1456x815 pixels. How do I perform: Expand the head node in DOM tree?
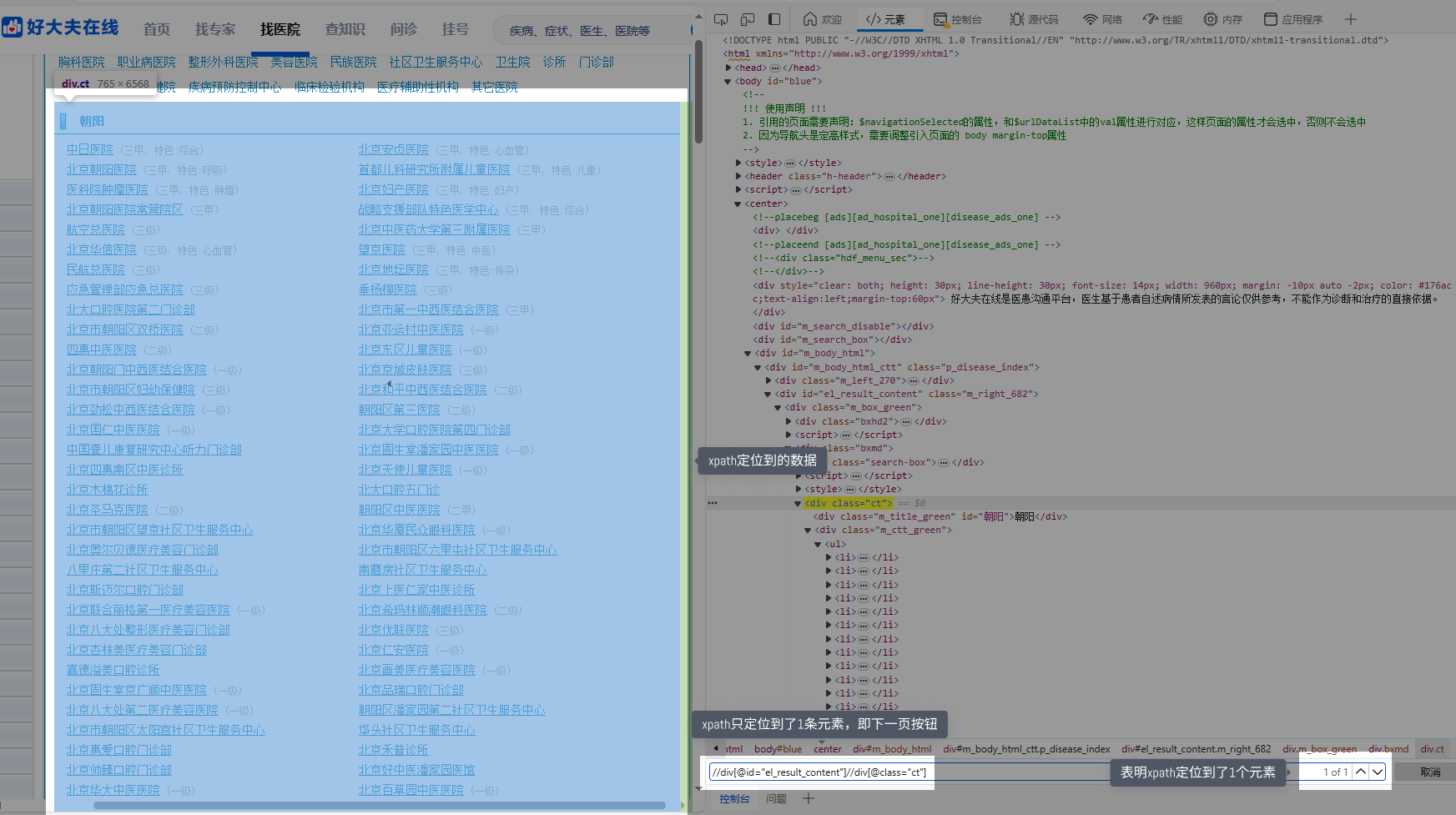tap(728, 68)
